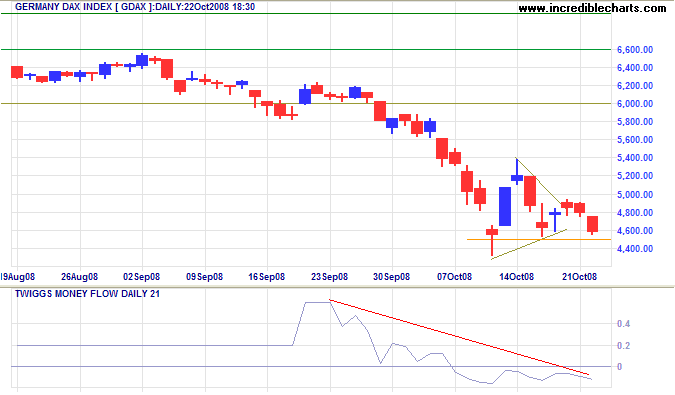Click the www.incrediblecharts.com site label
Image resolution: width=675 pixels, height=395 pixels.
tap(592, 8)
